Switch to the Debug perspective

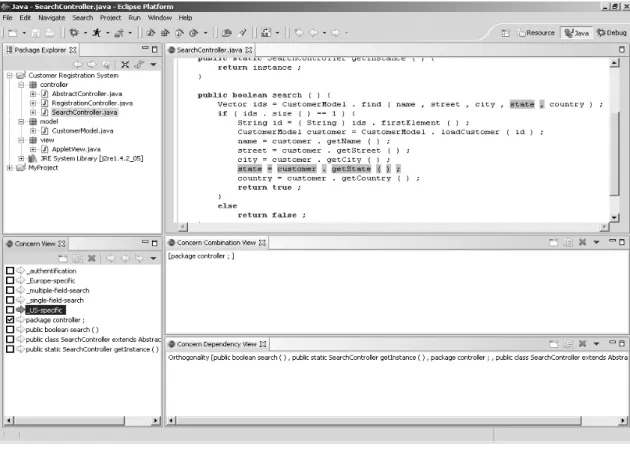[x=612, y=33]
